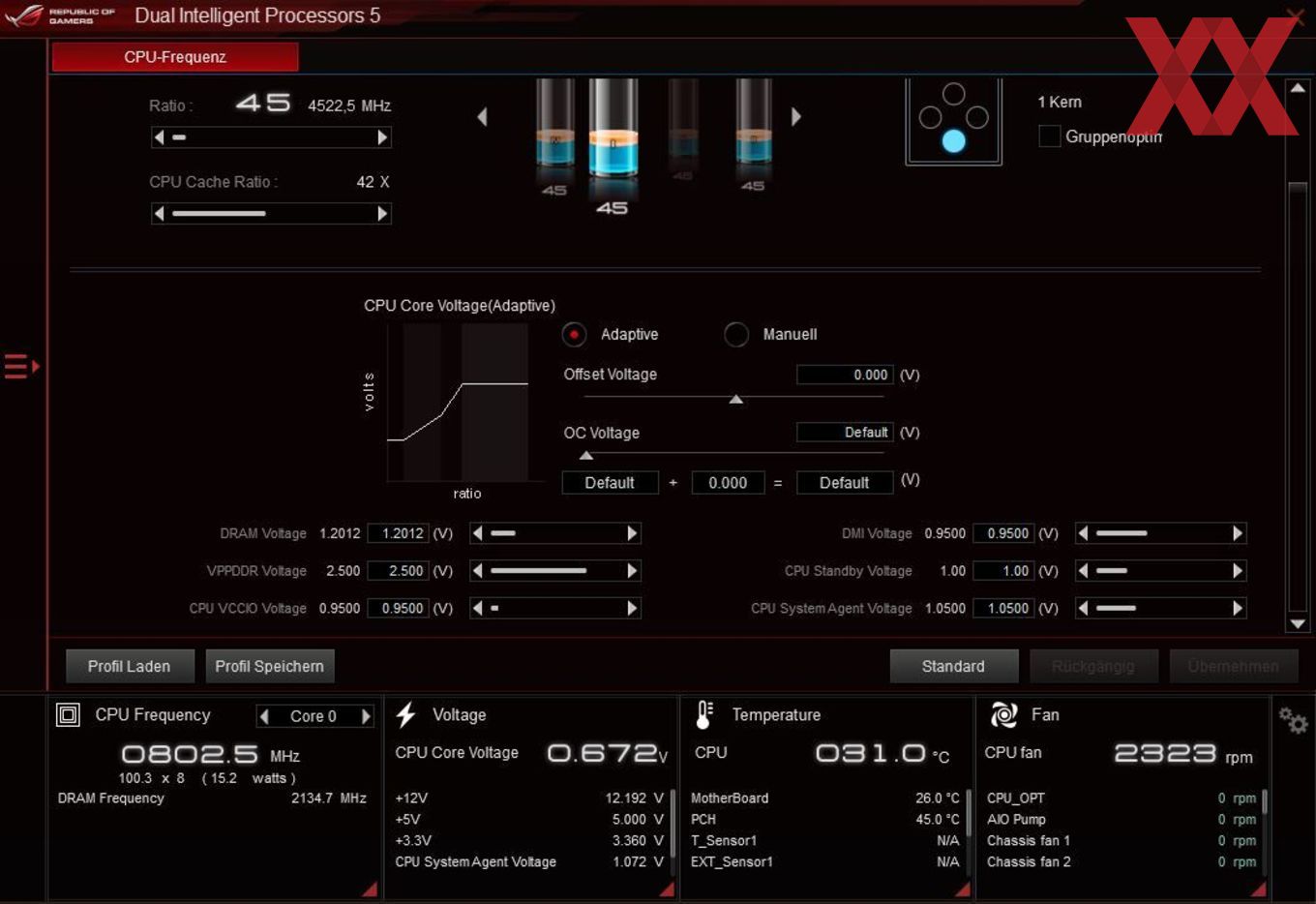Viewport: 1316px width, 904px height.
Task: Expand the Temperature panel corner triangle
Action: coord(963,889)
